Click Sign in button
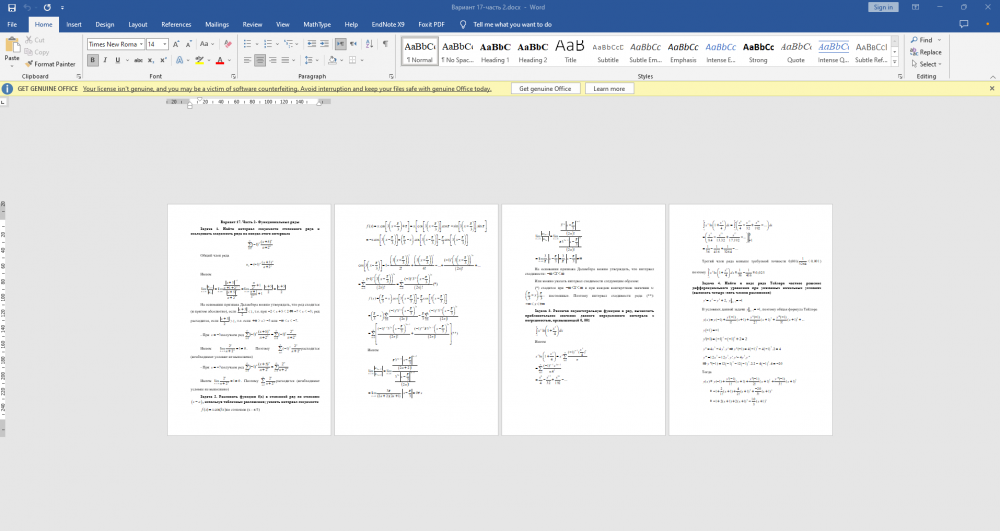The height and width of the screenshot is (531, 1000). click(883, 7)
